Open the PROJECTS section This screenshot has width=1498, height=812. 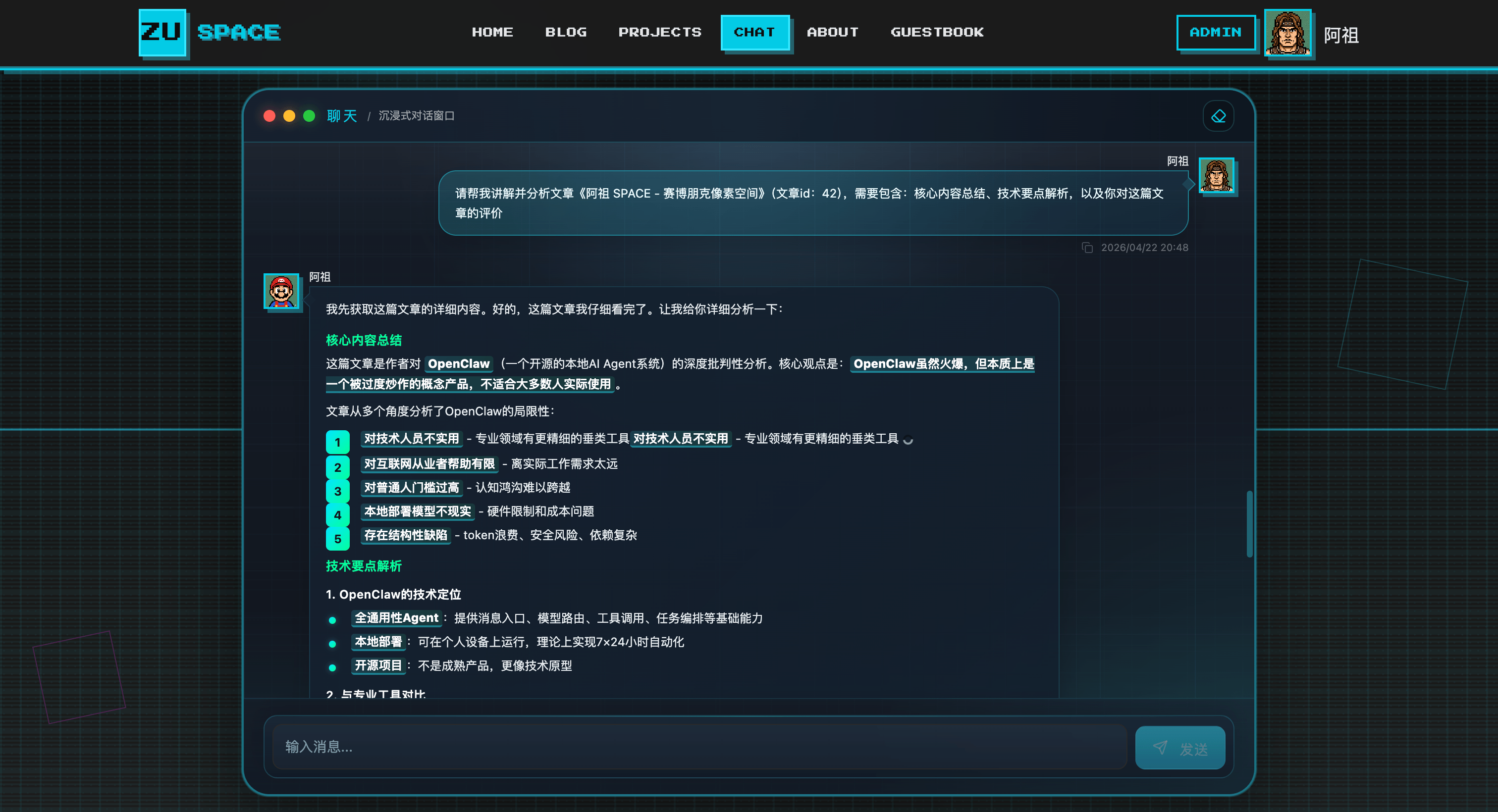660,33
